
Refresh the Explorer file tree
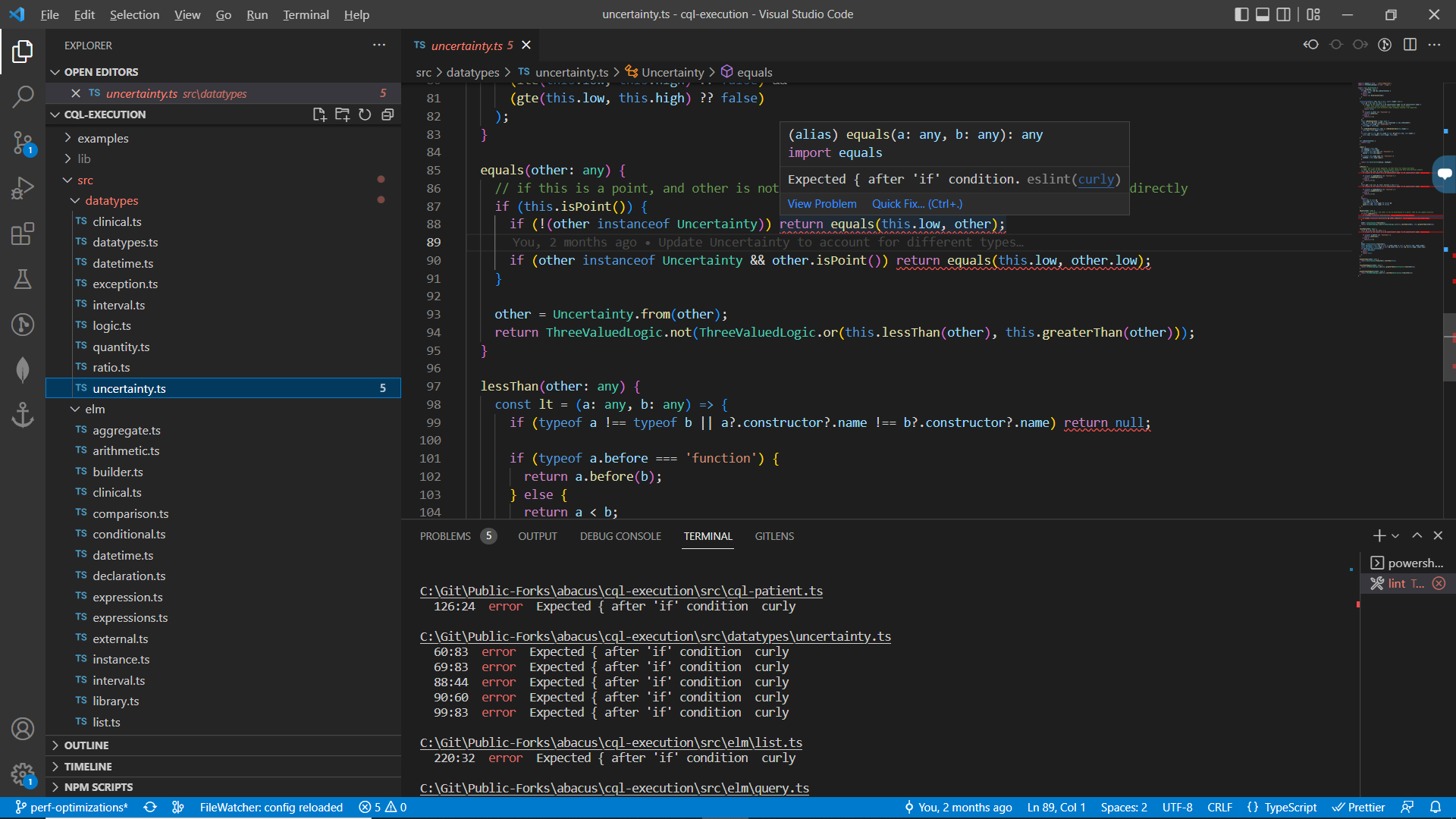click(x=365, y=115)
